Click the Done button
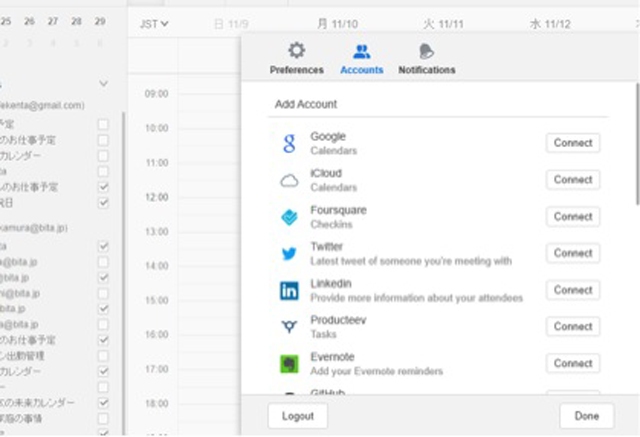The height and width of the screenshot is (437, 640). pos(587,416)
